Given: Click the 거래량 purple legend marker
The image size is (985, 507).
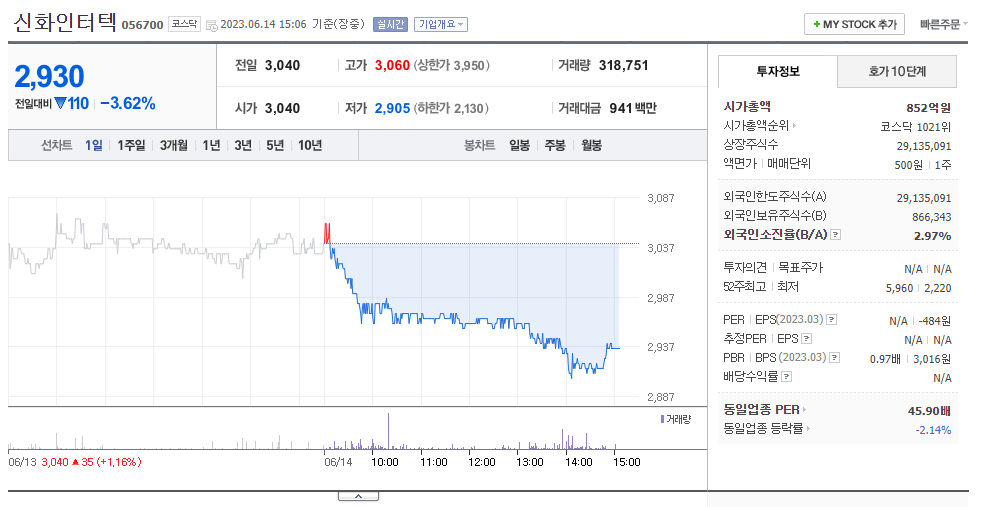Looking at the screenshot, I should 662,419.
